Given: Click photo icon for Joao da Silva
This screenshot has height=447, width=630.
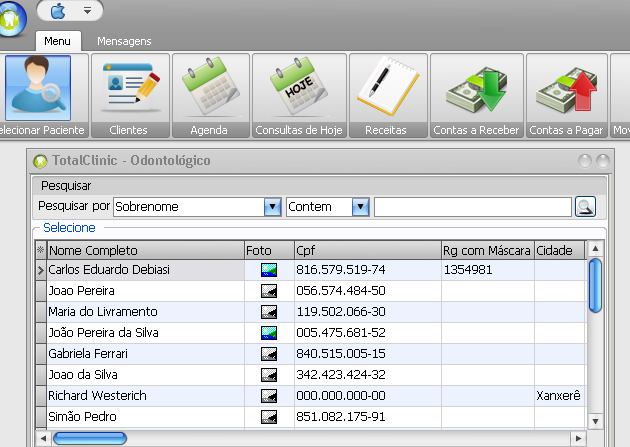Looking at the screenshot, I should point(269,375).
